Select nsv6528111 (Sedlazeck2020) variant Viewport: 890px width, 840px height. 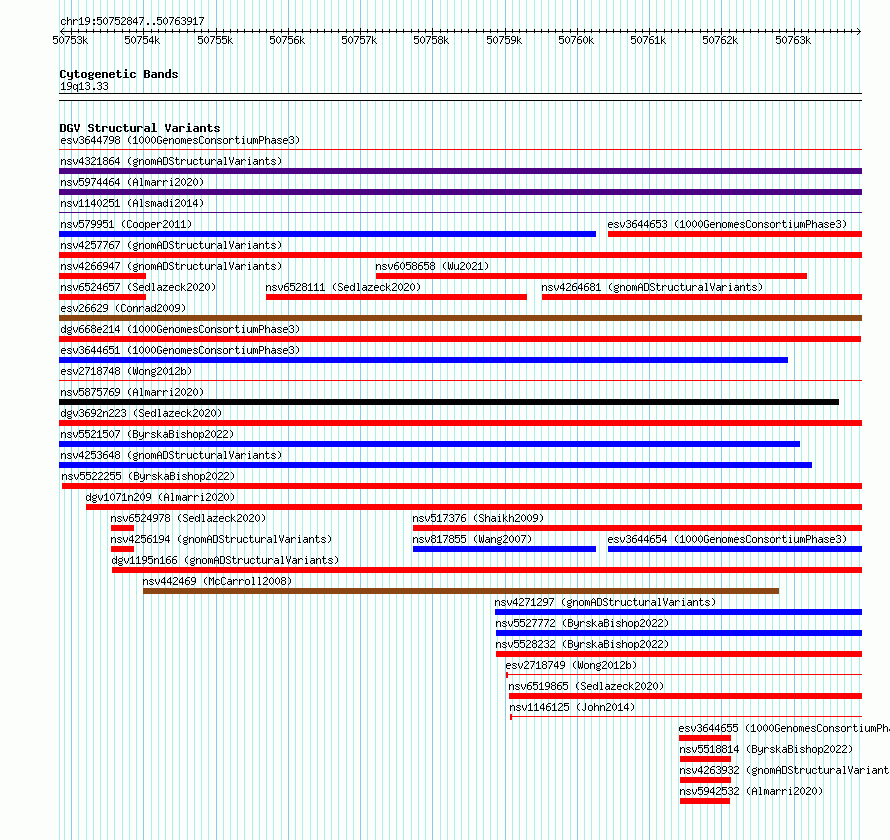[343, 287]
